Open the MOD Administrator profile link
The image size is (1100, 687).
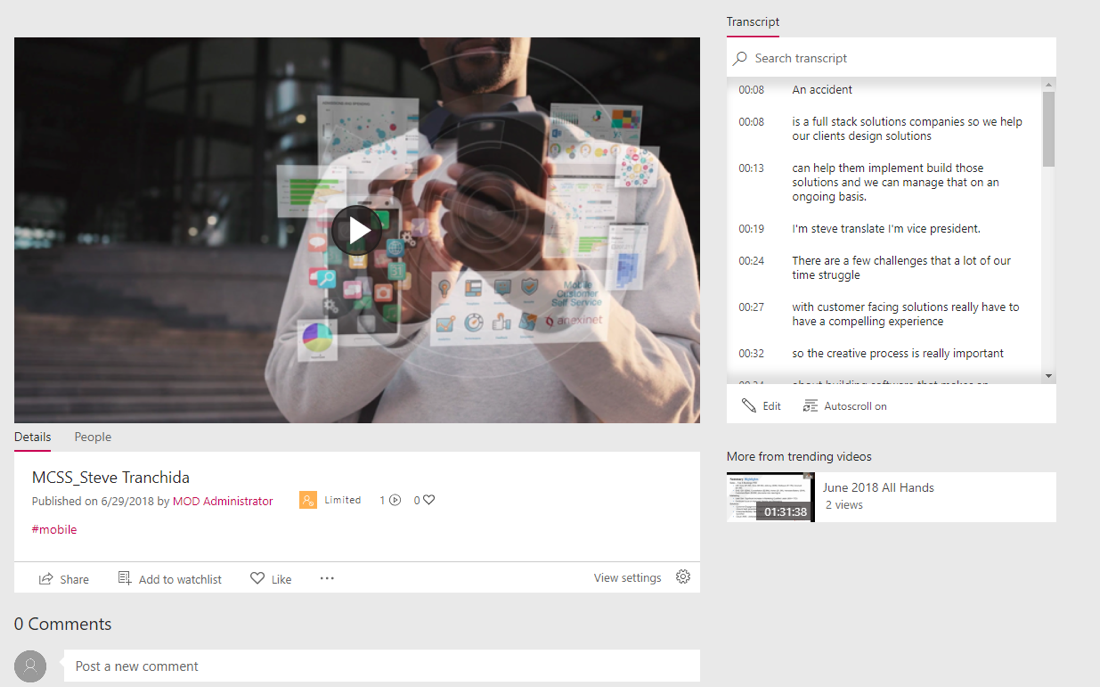[x=222, y=501]
